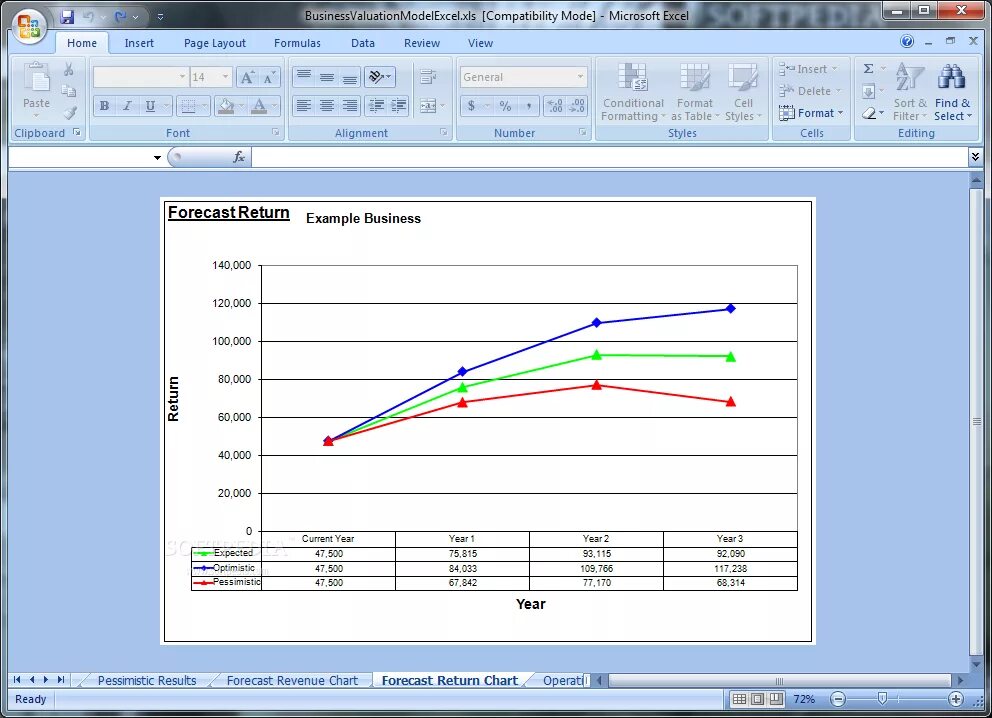The image size is (992, 718).
Task: Click the Delete cells button
Action: (x=810, y=91)
